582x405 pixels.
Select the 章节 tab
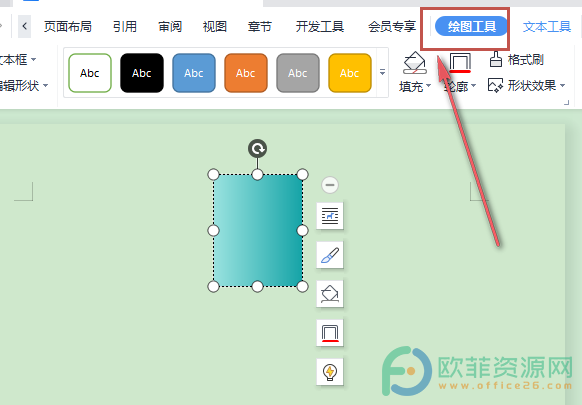coord(260,26)
